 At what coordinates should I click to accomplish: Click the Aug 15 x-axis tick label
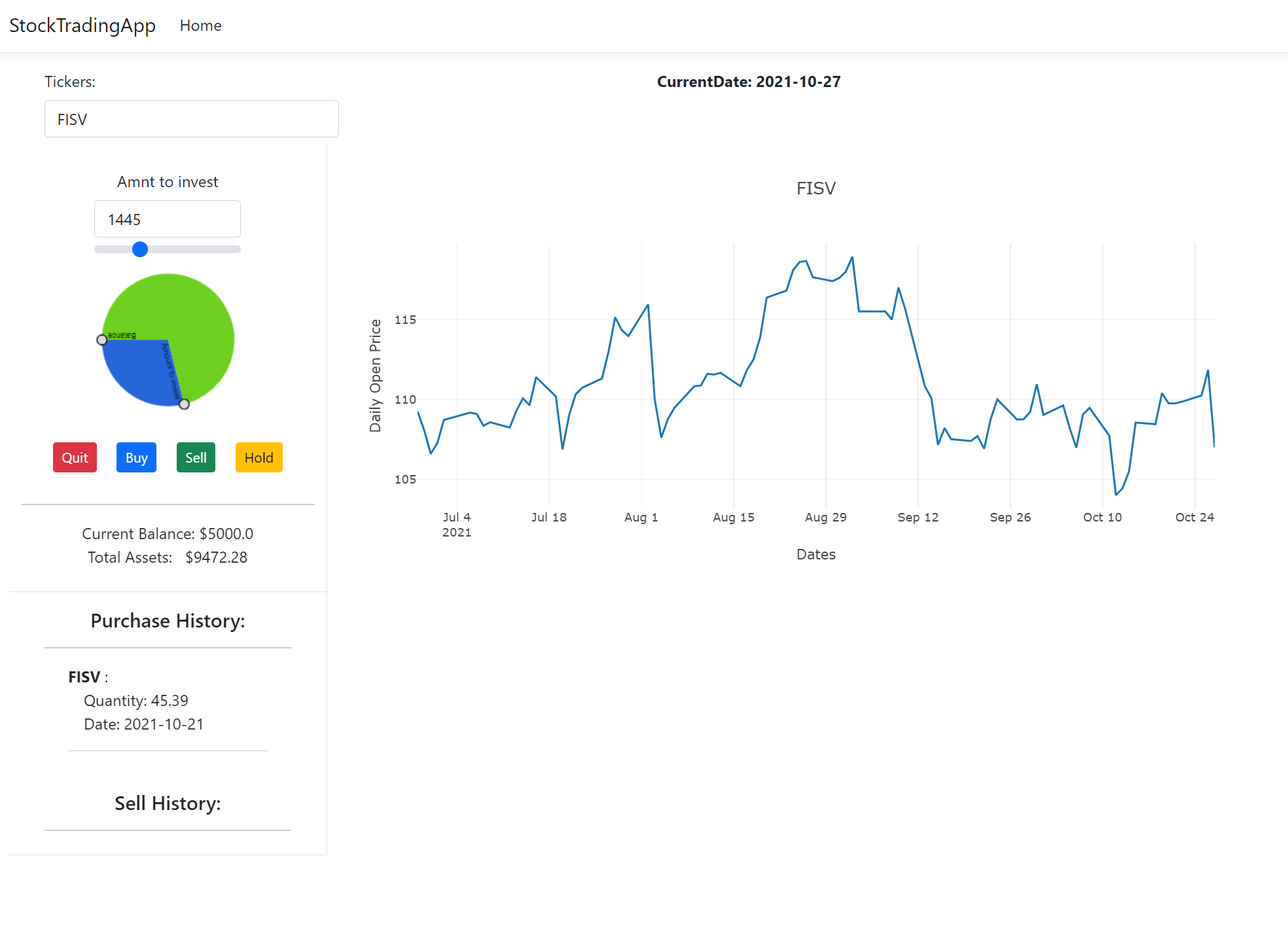734,518
